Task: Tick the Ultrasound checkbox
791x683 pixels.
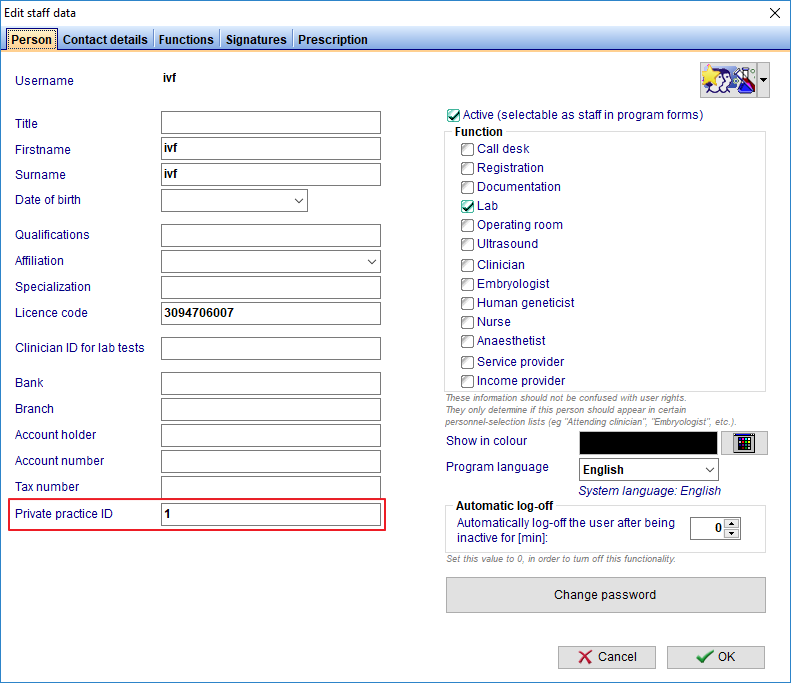Action: point(467,244)
